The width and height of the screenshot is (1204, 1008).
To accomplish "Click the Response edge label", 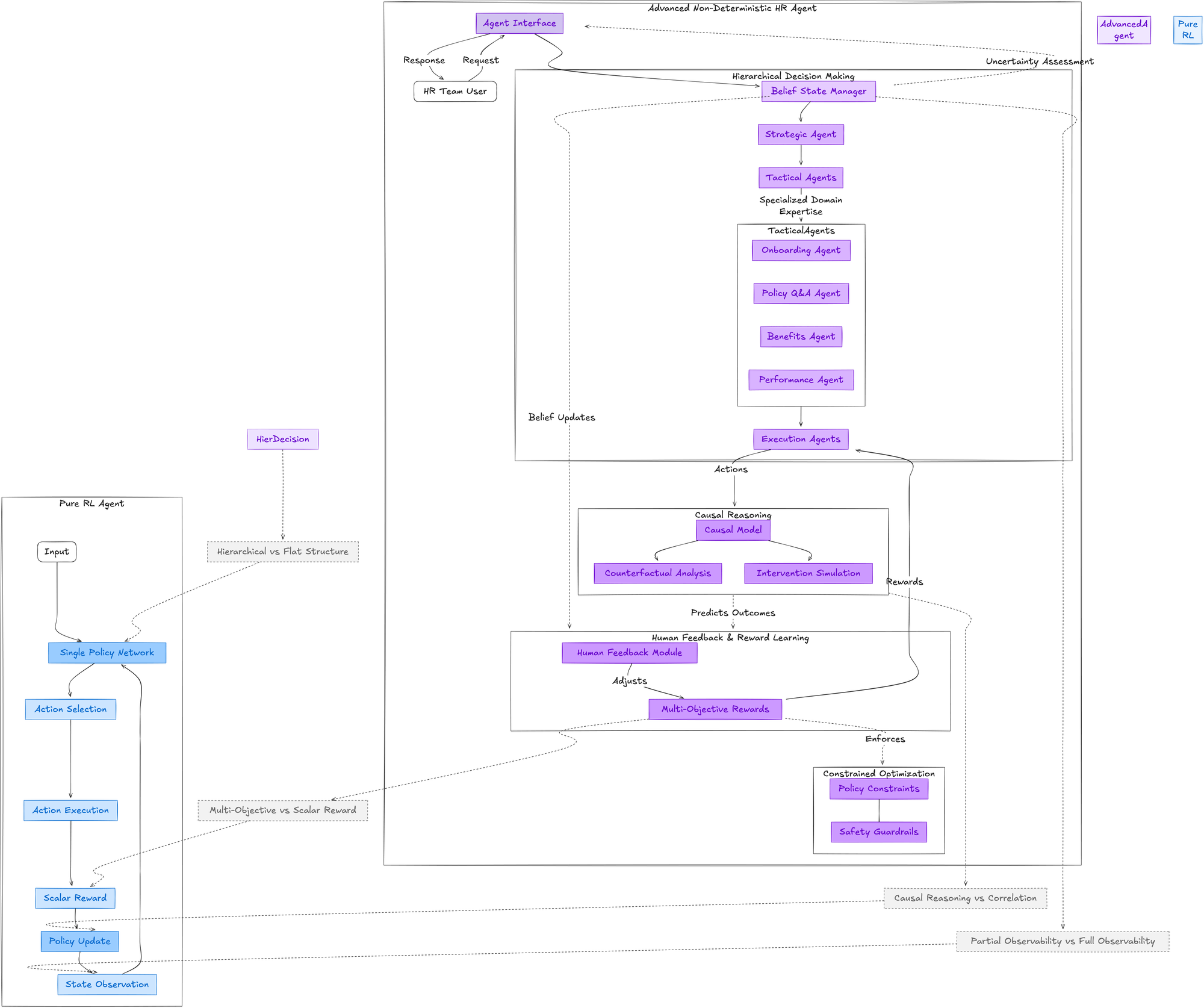I will (424, 60).
